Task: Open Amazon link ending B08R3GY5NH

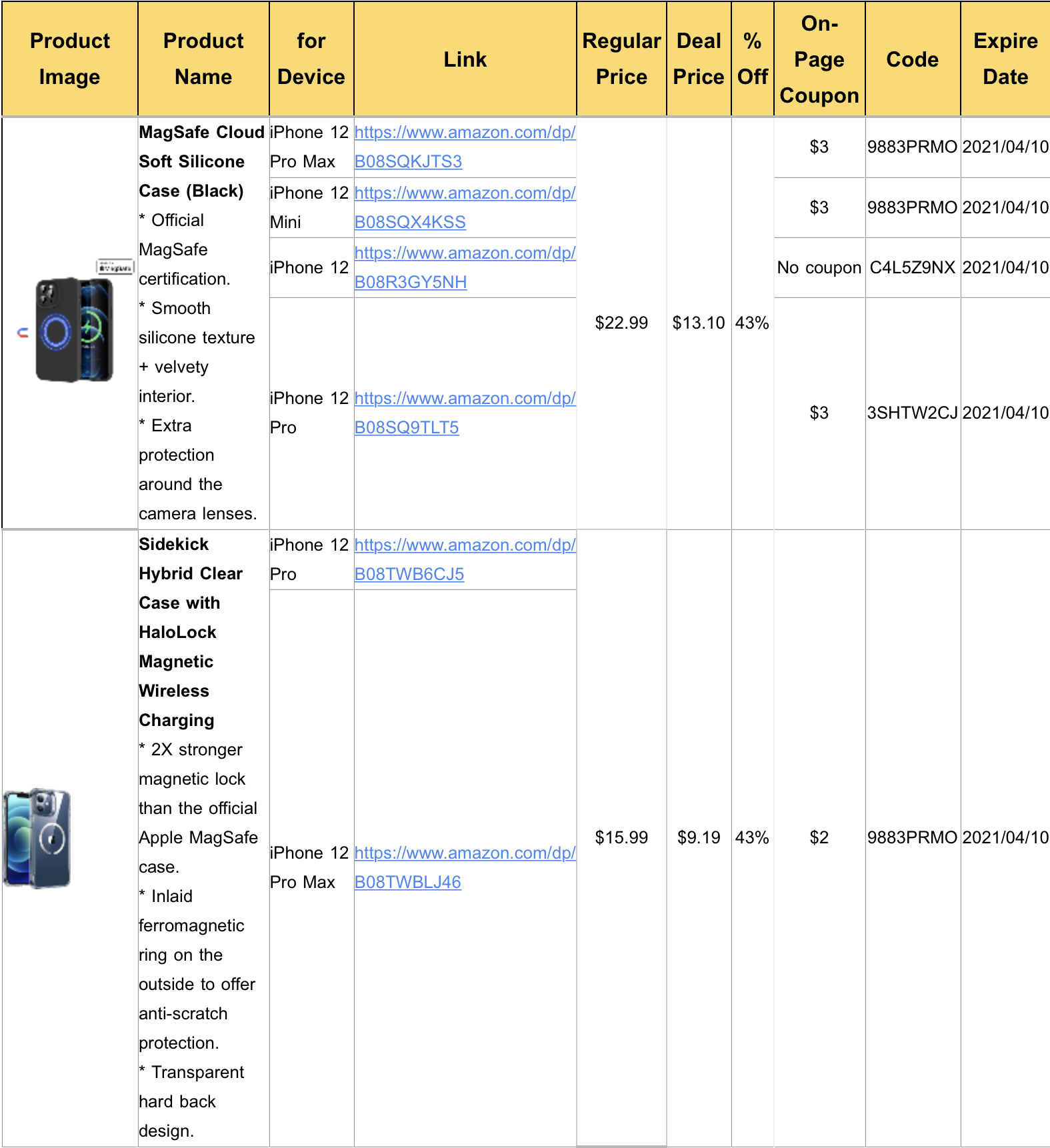Action: point(465,267)
